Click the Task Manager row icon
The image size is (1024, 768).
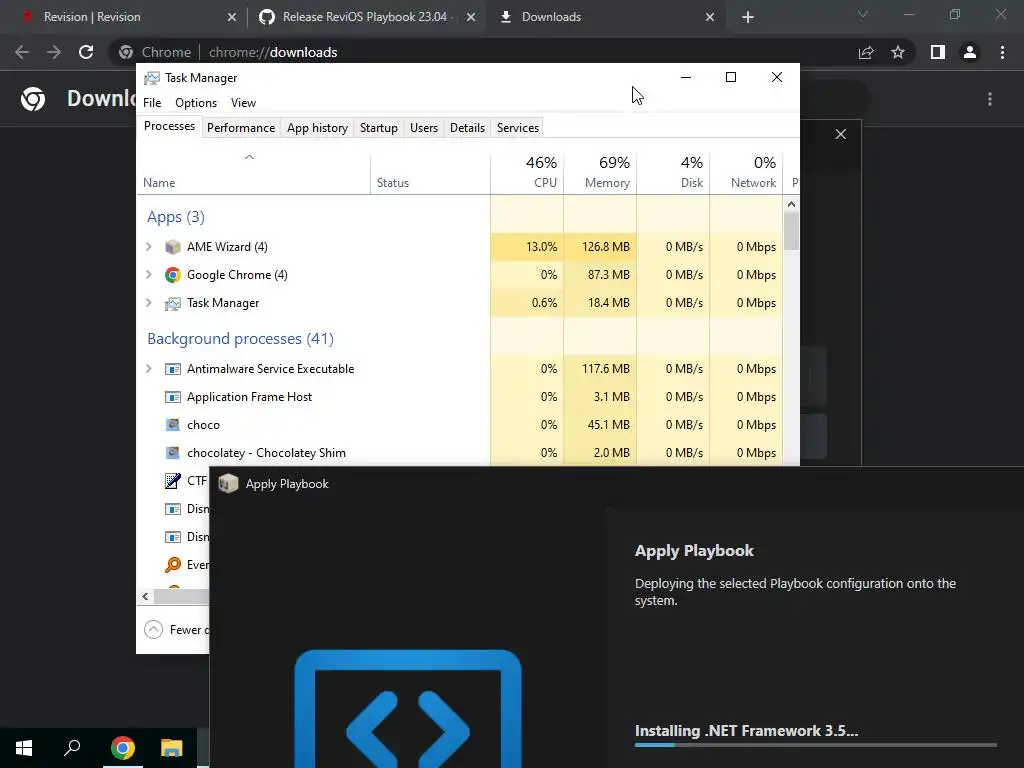click(172, 303)
